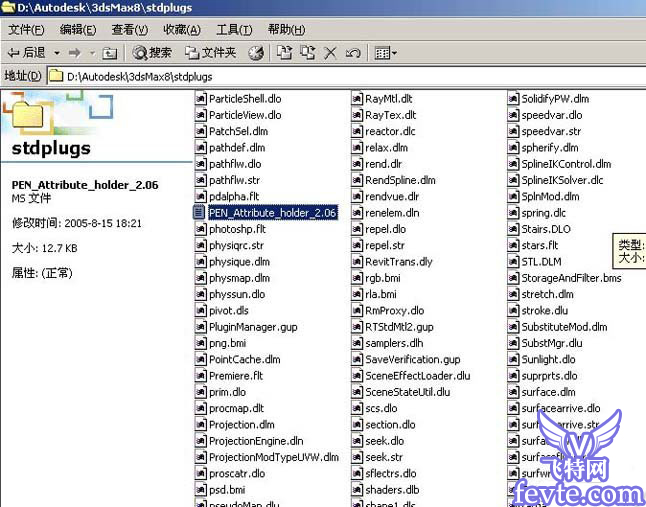
Task: Click the Back arrow toolbar button
Action: coord(27,53)
